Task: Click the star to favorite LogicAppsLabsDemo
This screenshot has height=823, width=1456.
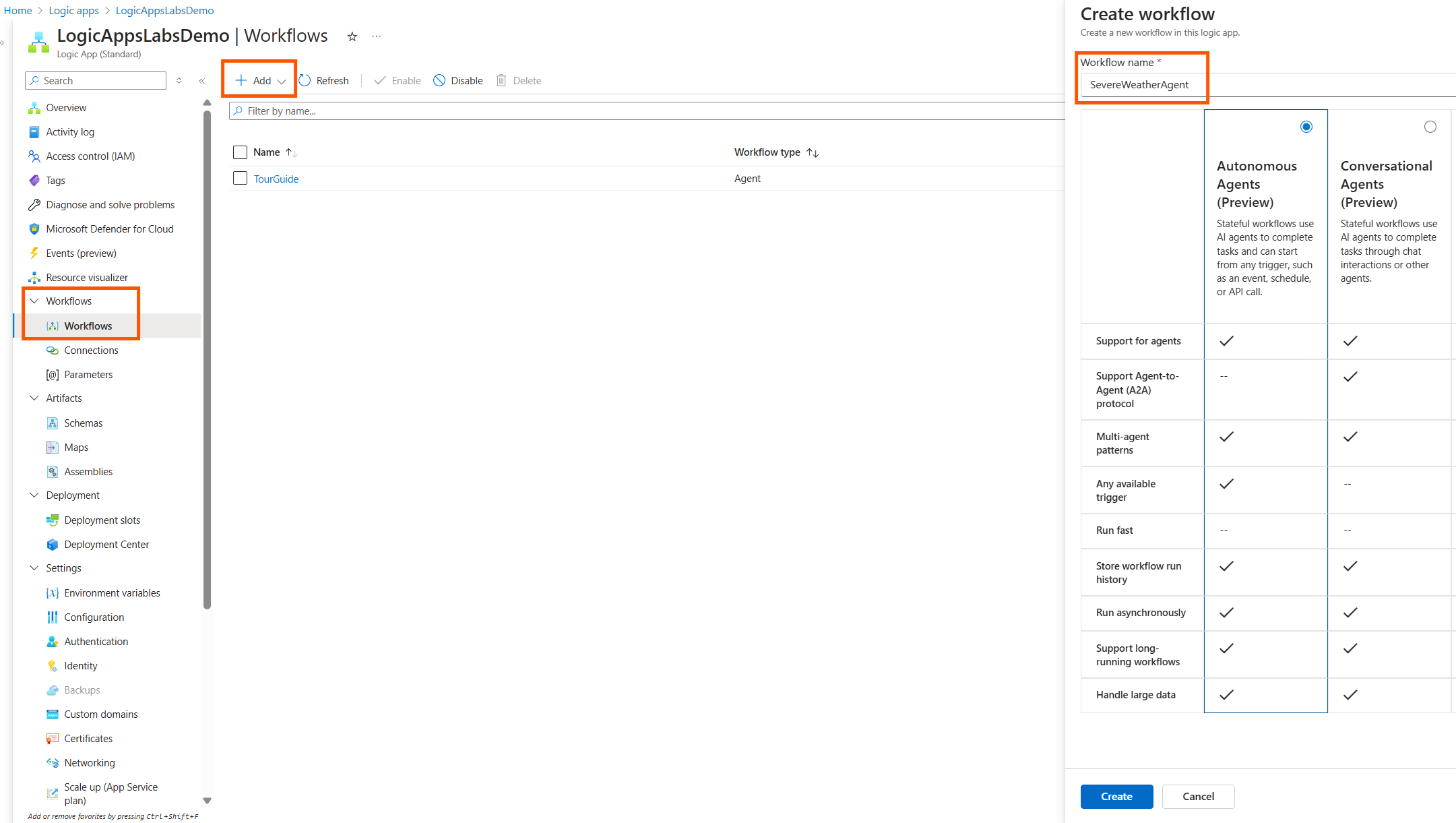Action: coord(352,36)
